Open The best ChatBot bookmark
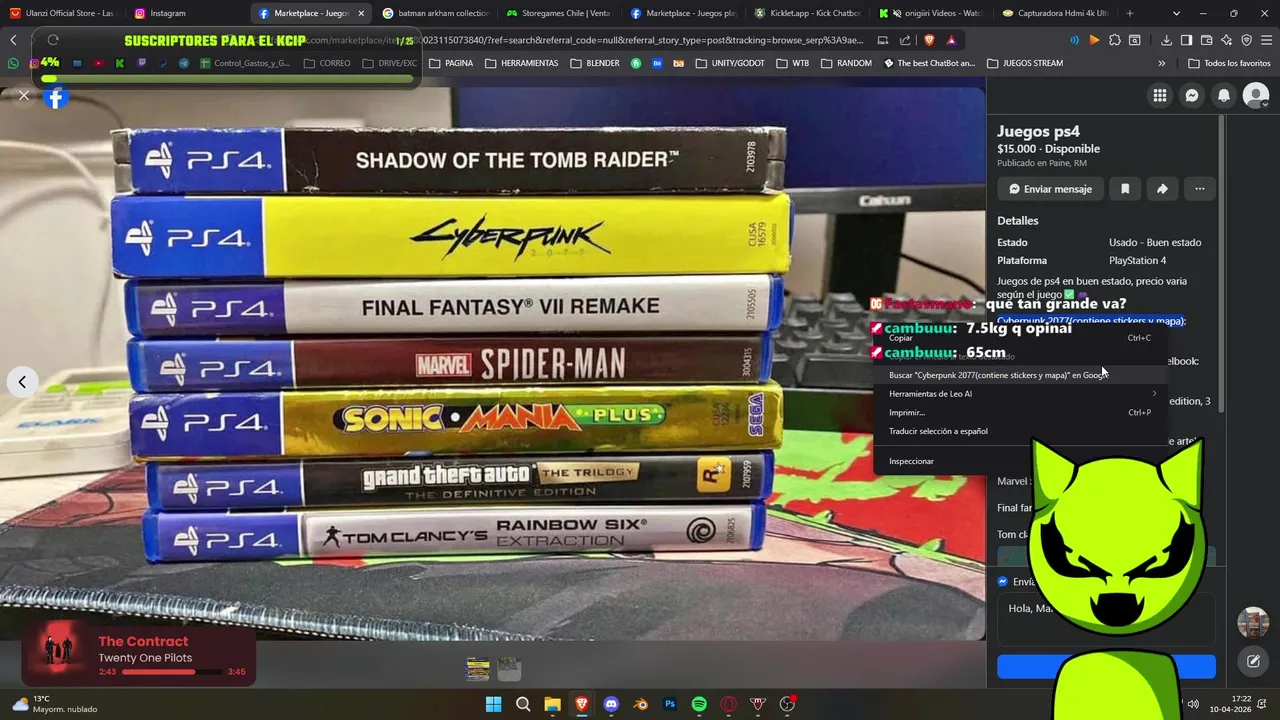The height and width of the screenshot is (720, 1280). [x=929, y=63]
